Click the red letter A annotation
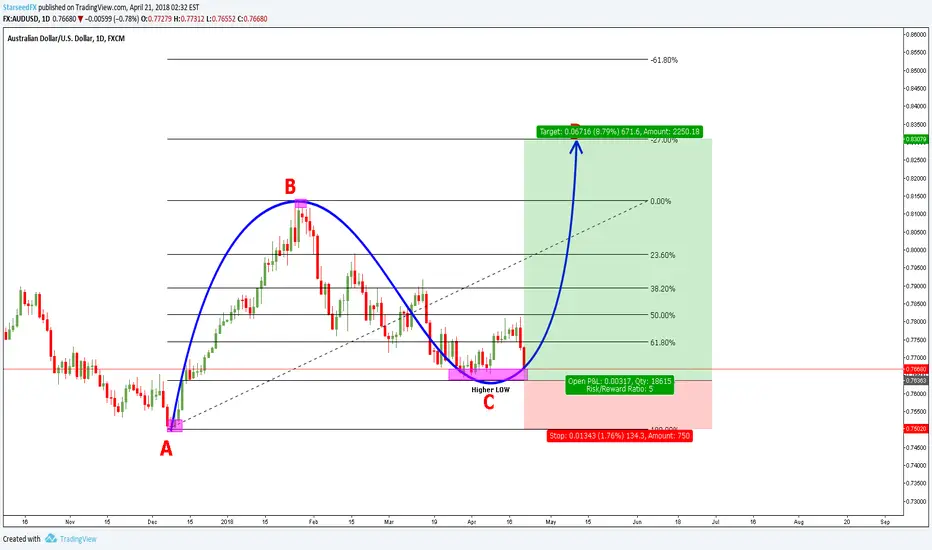This screenshot has width=932, height=550. coord(166,448)
